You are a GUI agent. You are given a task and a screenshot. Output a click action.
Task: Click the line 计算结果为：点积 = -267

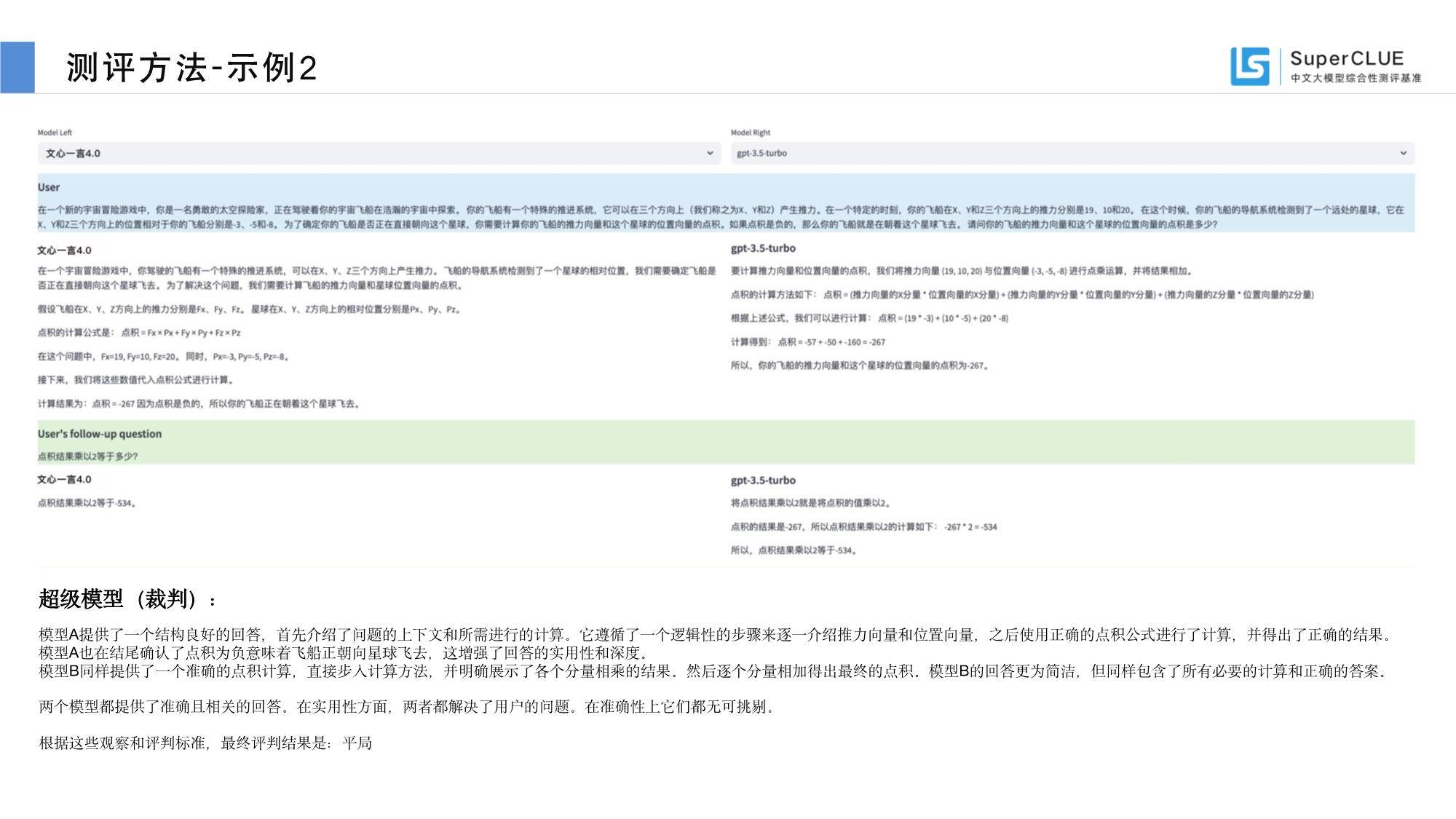199,403
